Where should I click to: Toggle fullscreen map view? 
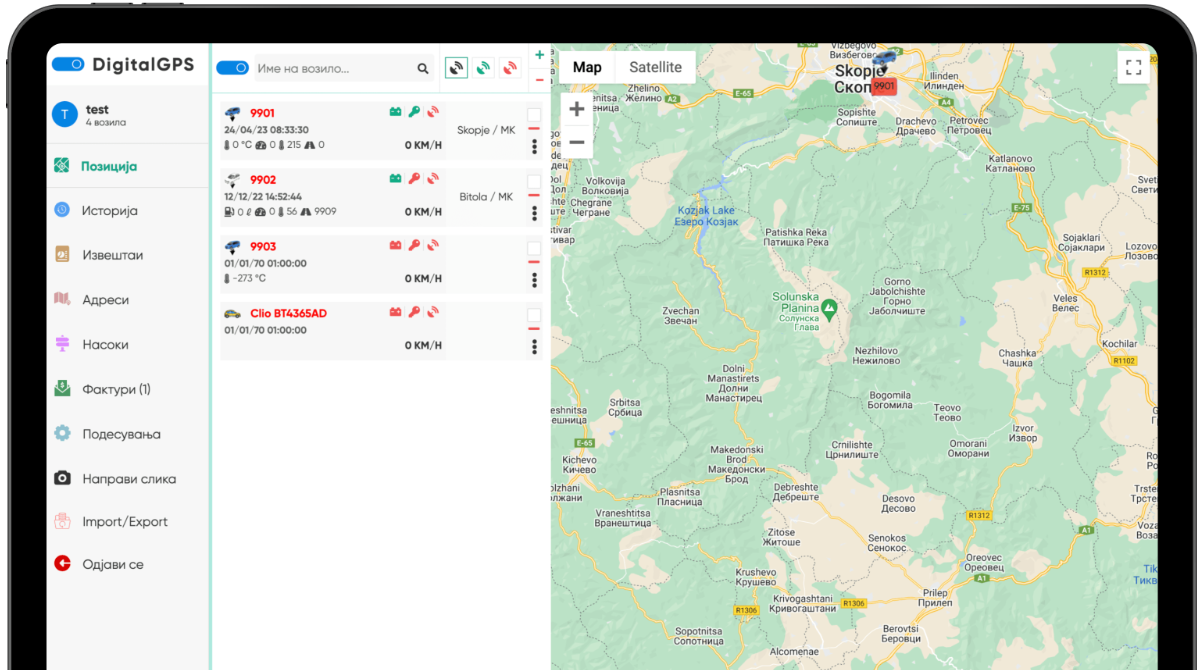[x=1133, y=67]
